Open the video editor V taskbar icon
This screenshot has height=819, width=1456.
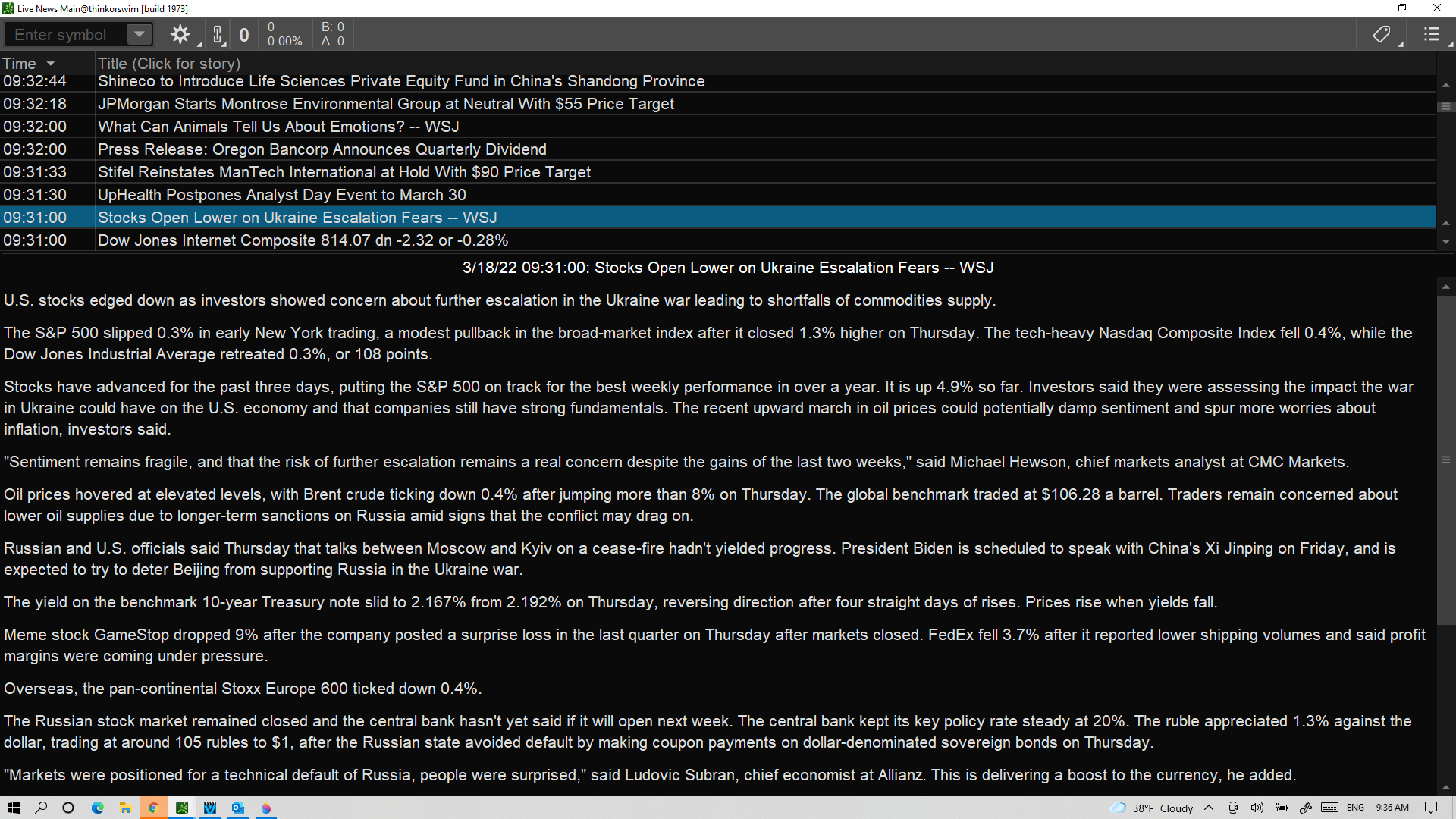(x=210, y=808)
